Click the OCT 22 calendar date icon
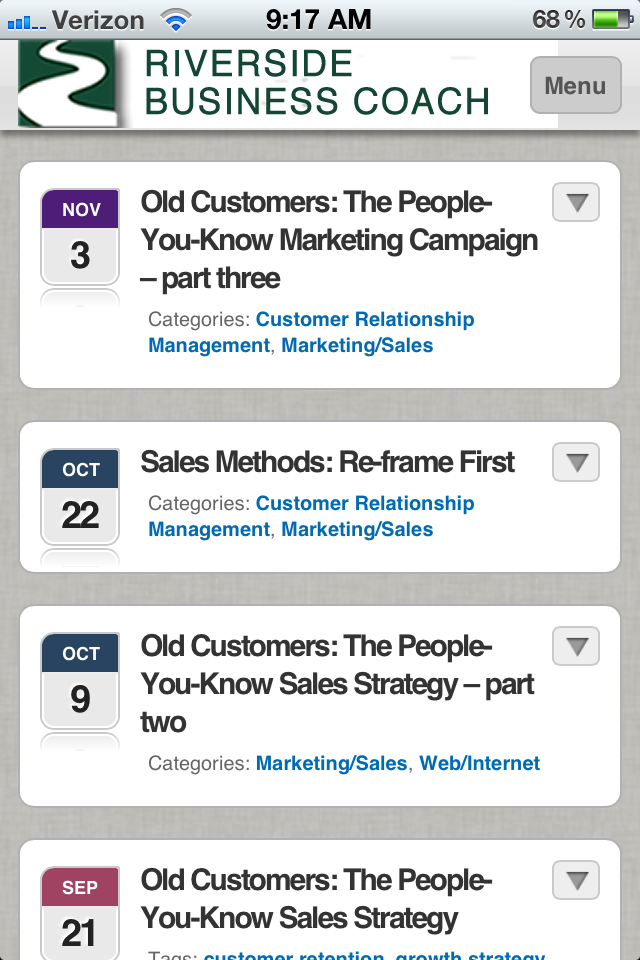This screenshot has width=640, height=960. coord(80,497)
